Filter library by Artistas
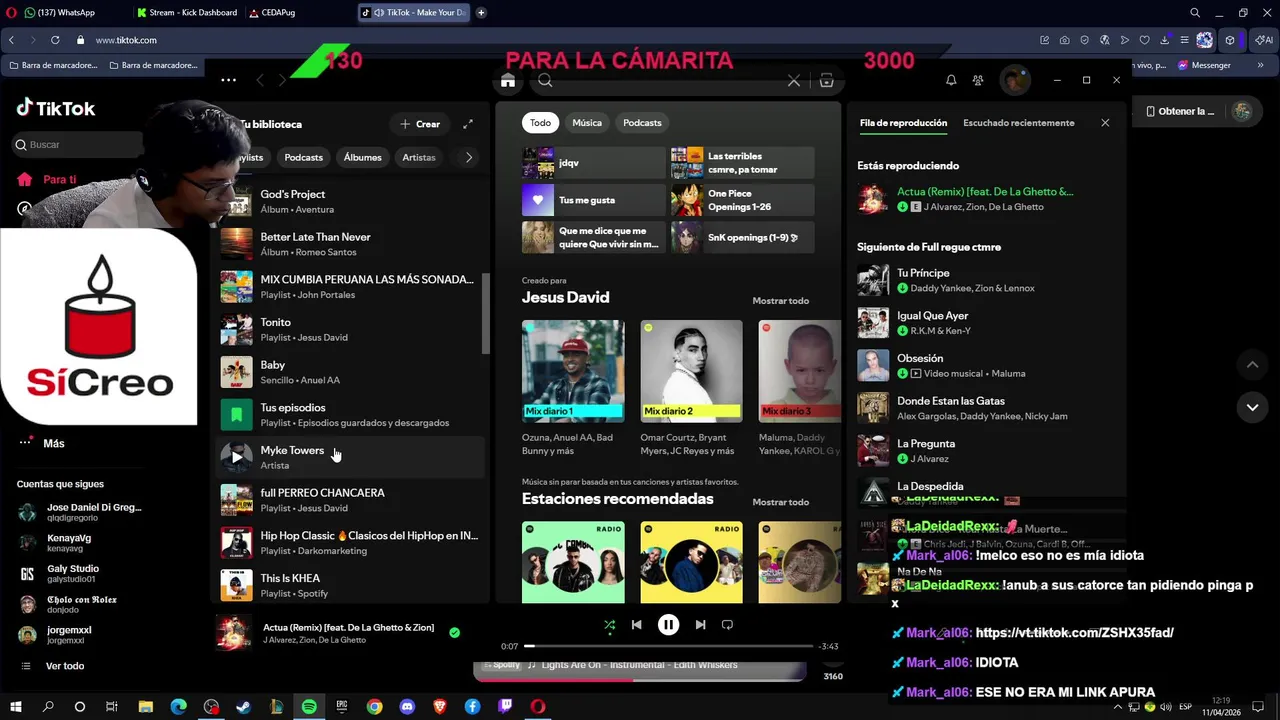The image size is (1280, 720). coord(419,157)
